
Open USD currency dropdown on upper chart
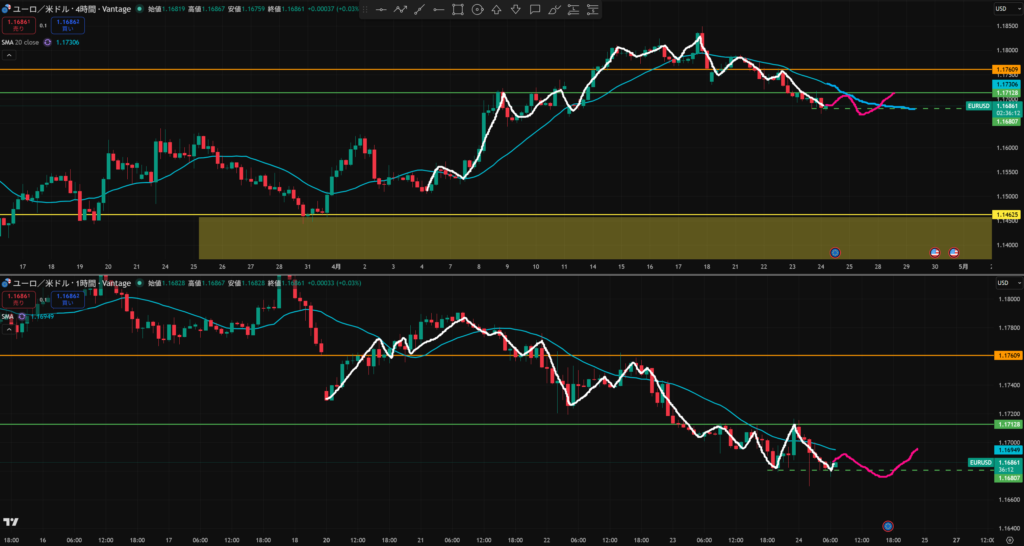(x=1000, y=10)
